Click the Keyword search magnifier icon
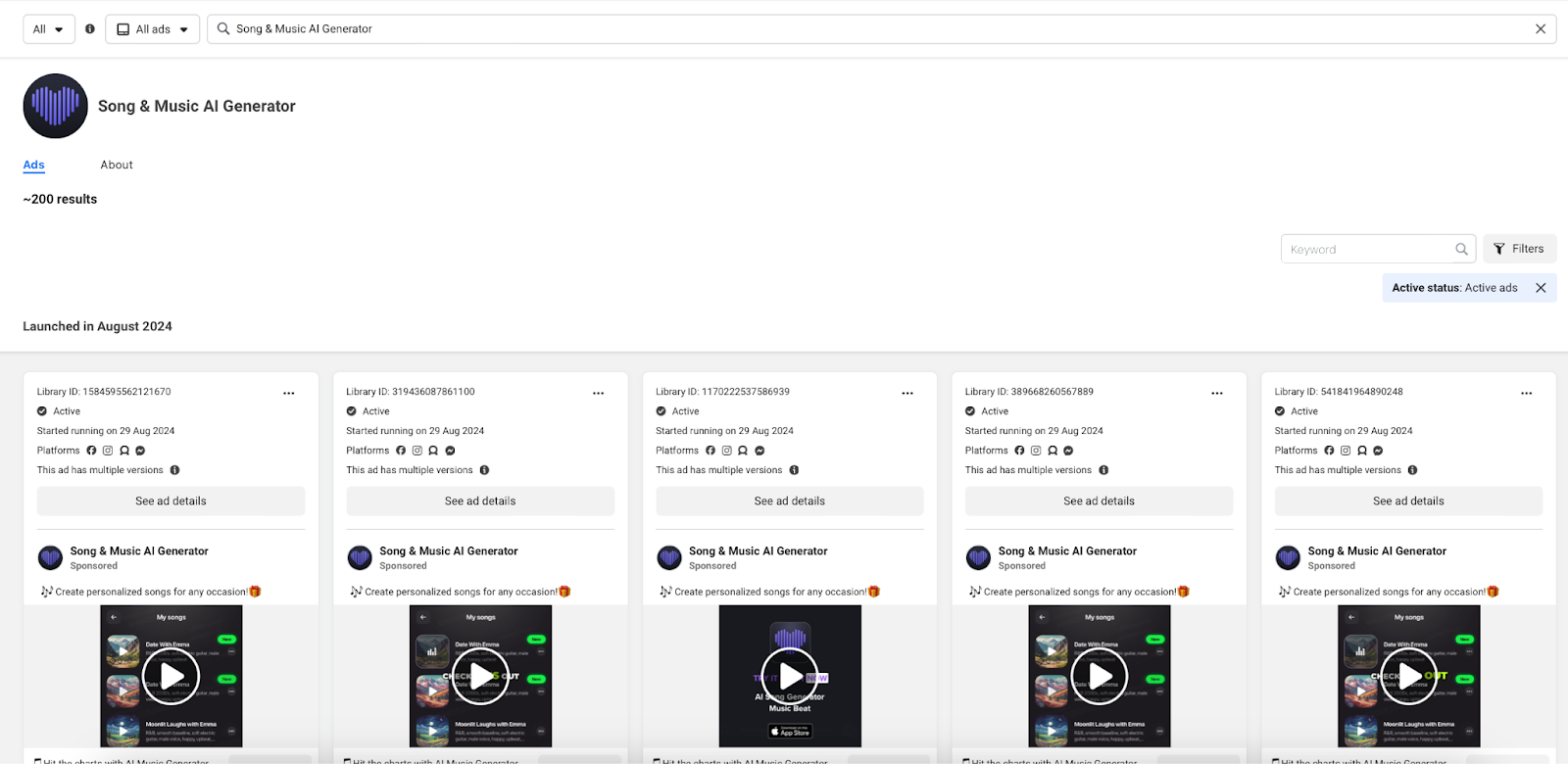The height and width of the screenshot is (764, 1568). [1461, 249]
